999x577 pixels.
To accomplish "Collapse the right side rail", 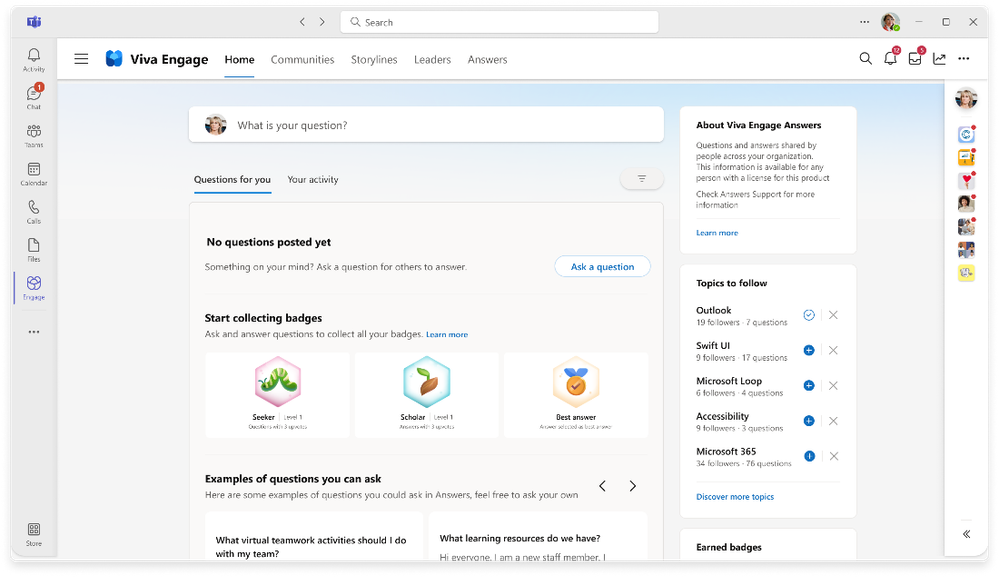I will tap(967, 534).
